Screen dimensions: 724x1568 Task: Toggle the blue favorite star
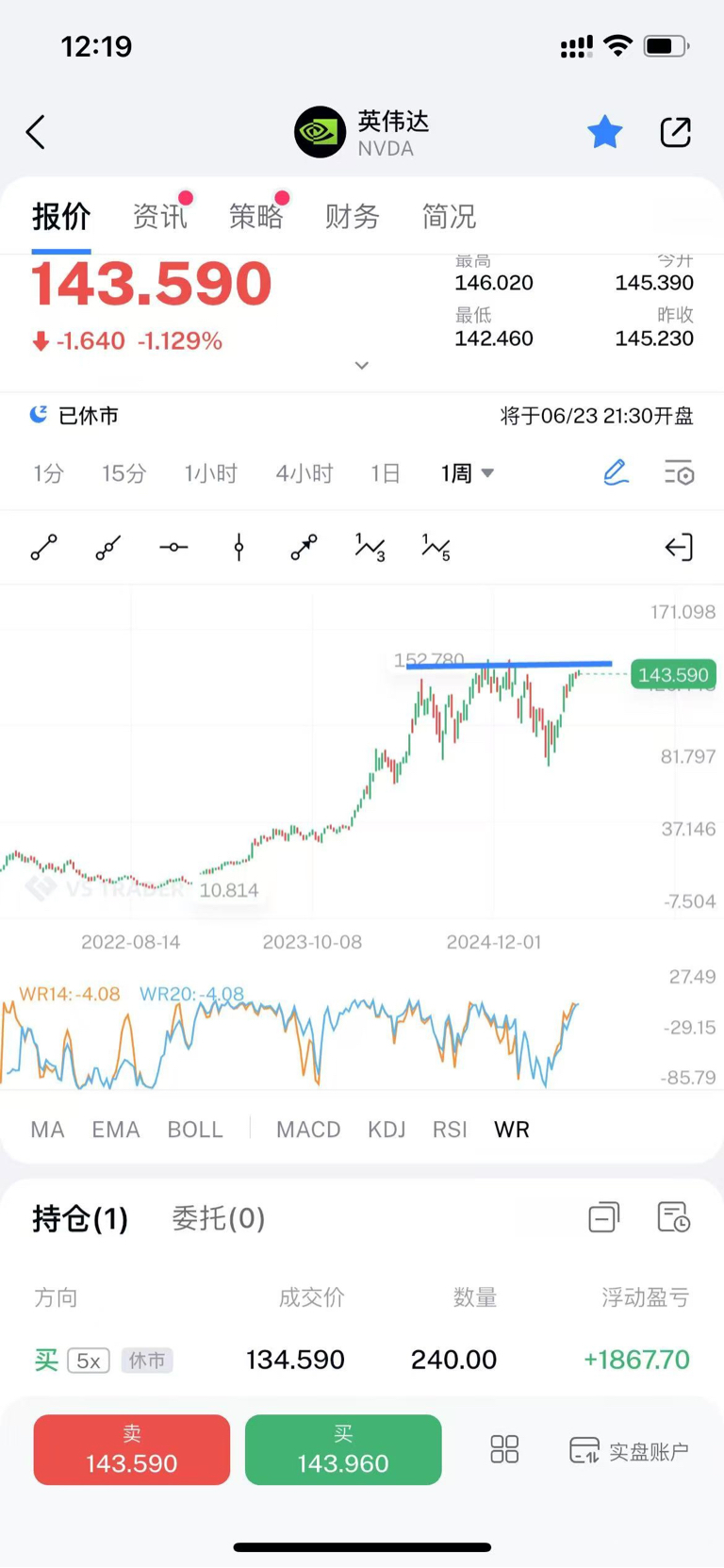(x=604, y=132)
